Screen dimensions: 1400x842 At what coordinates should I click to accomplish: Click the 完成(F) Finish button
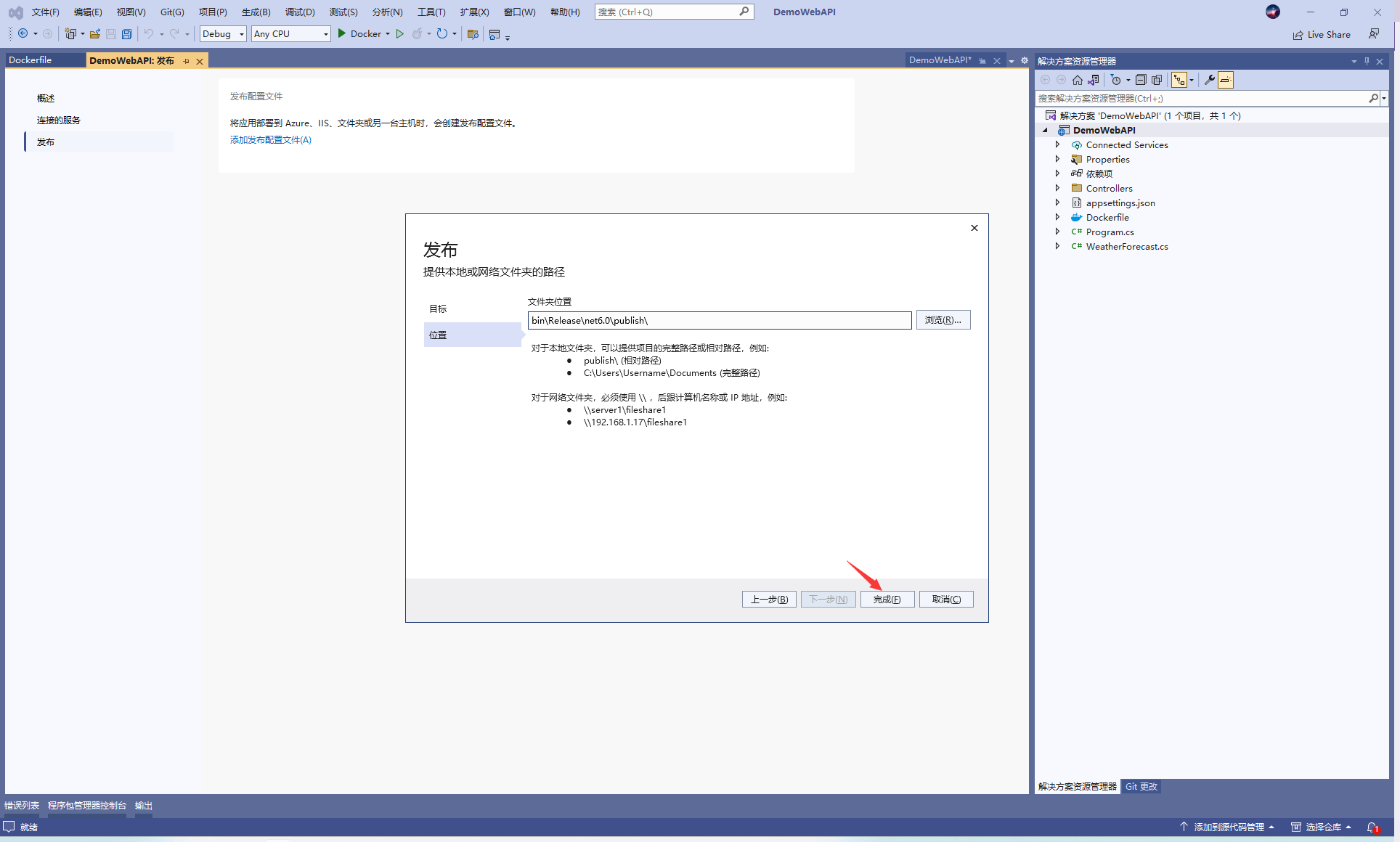click(x=887, y=600)
